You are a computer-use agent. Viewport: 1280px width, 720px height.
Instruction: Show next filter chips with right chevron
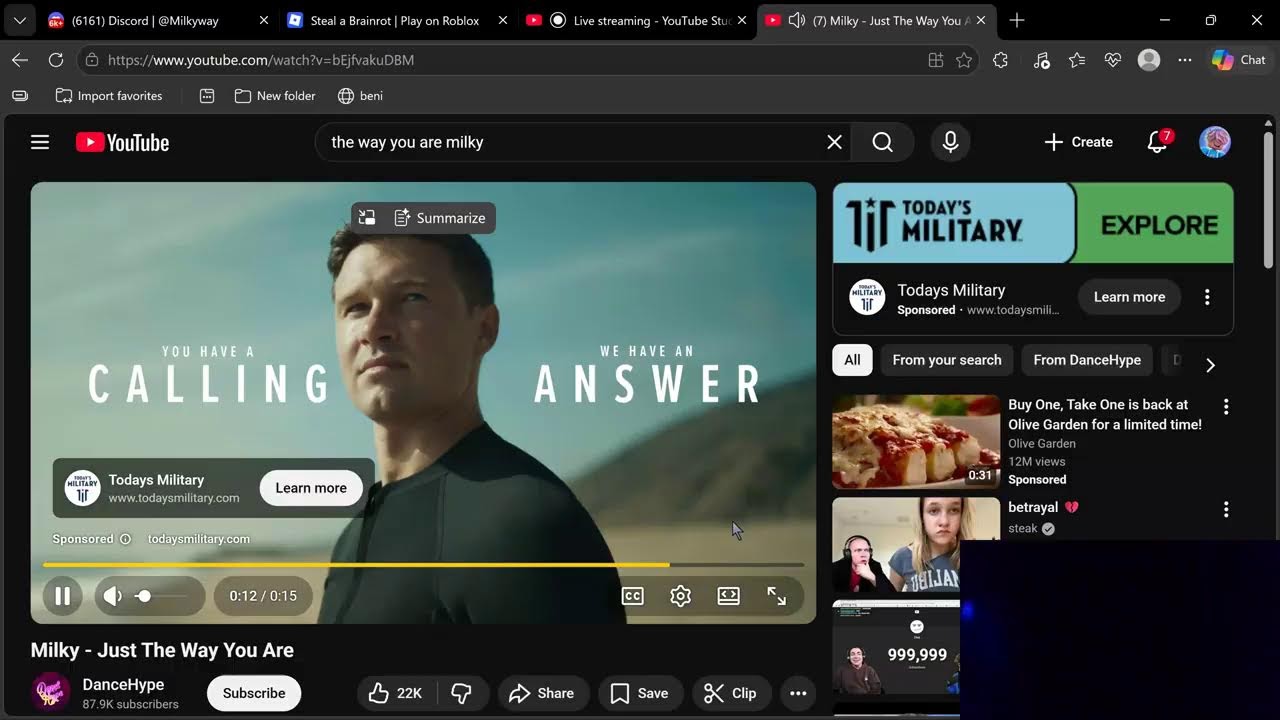pyautogui.click(x=1210, y=365)
